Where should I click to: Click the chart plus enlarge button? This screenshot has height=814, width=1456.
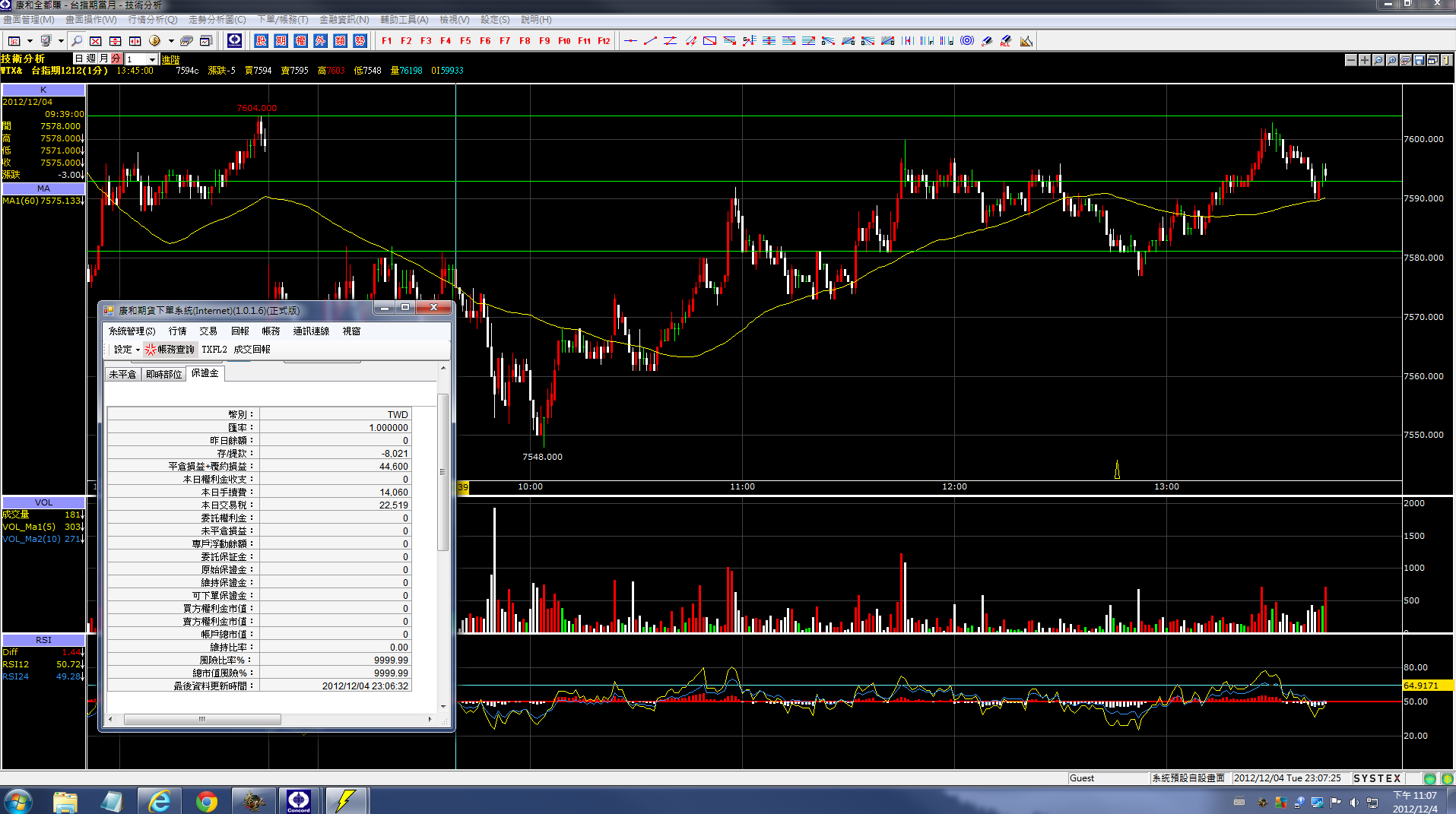(x=1365, y=60)
